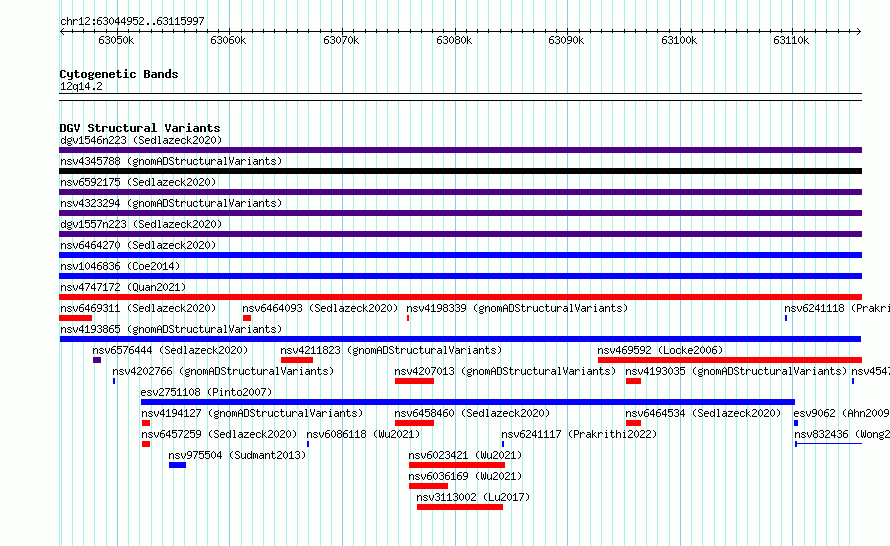Image resolution: width=890 pixels, height=546 pixels.
Task: Open the nsv975504 (Sudmant2013) label
Action: pos(237,455)
